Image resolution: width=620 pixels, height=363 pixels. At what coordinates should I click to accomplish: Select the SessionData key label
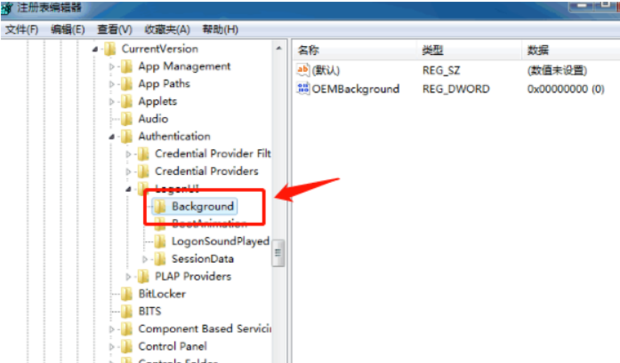tap(202, 259)
